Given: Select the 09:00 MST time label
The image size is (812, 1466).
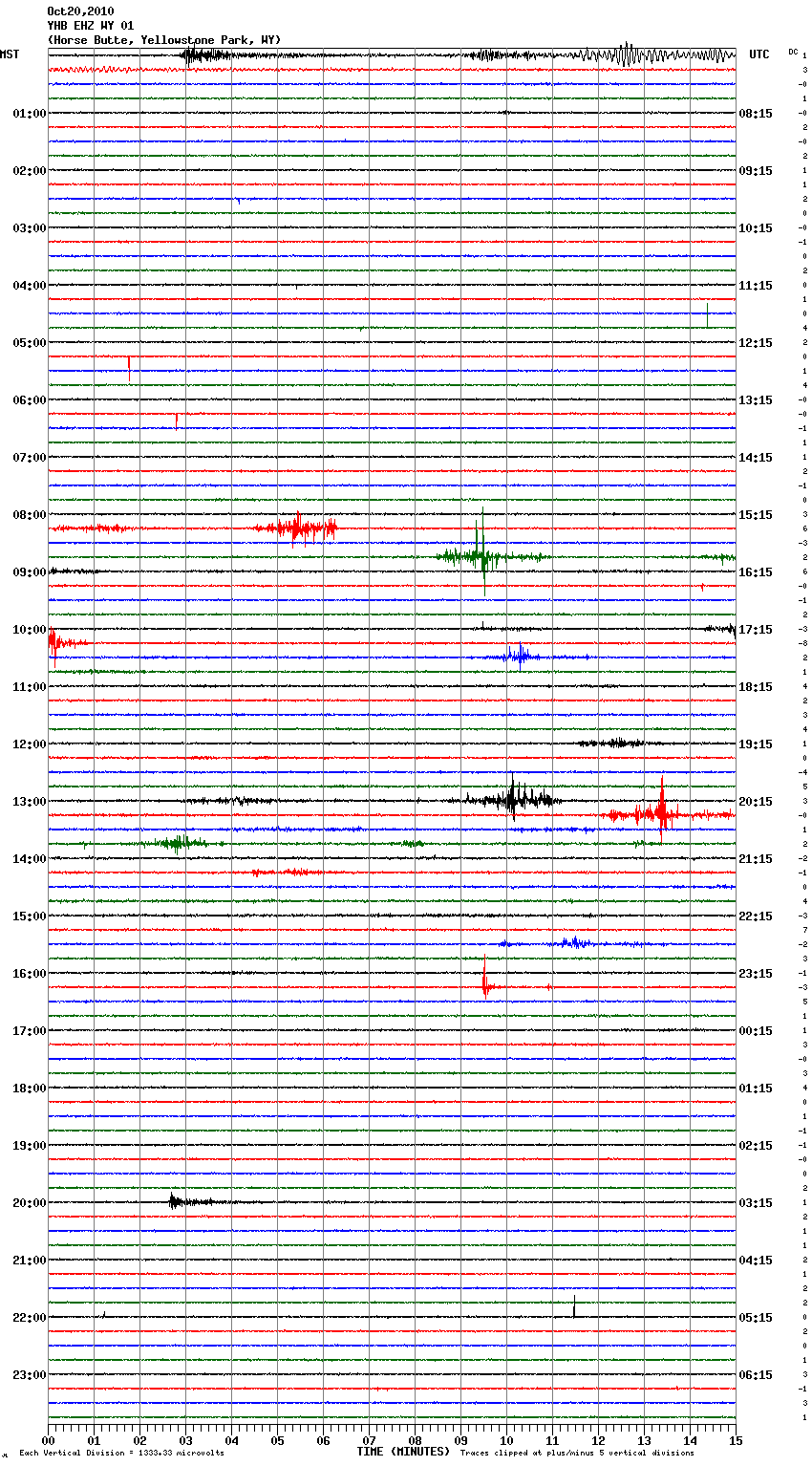Looking at the screenshot, I should pos(30,572).
